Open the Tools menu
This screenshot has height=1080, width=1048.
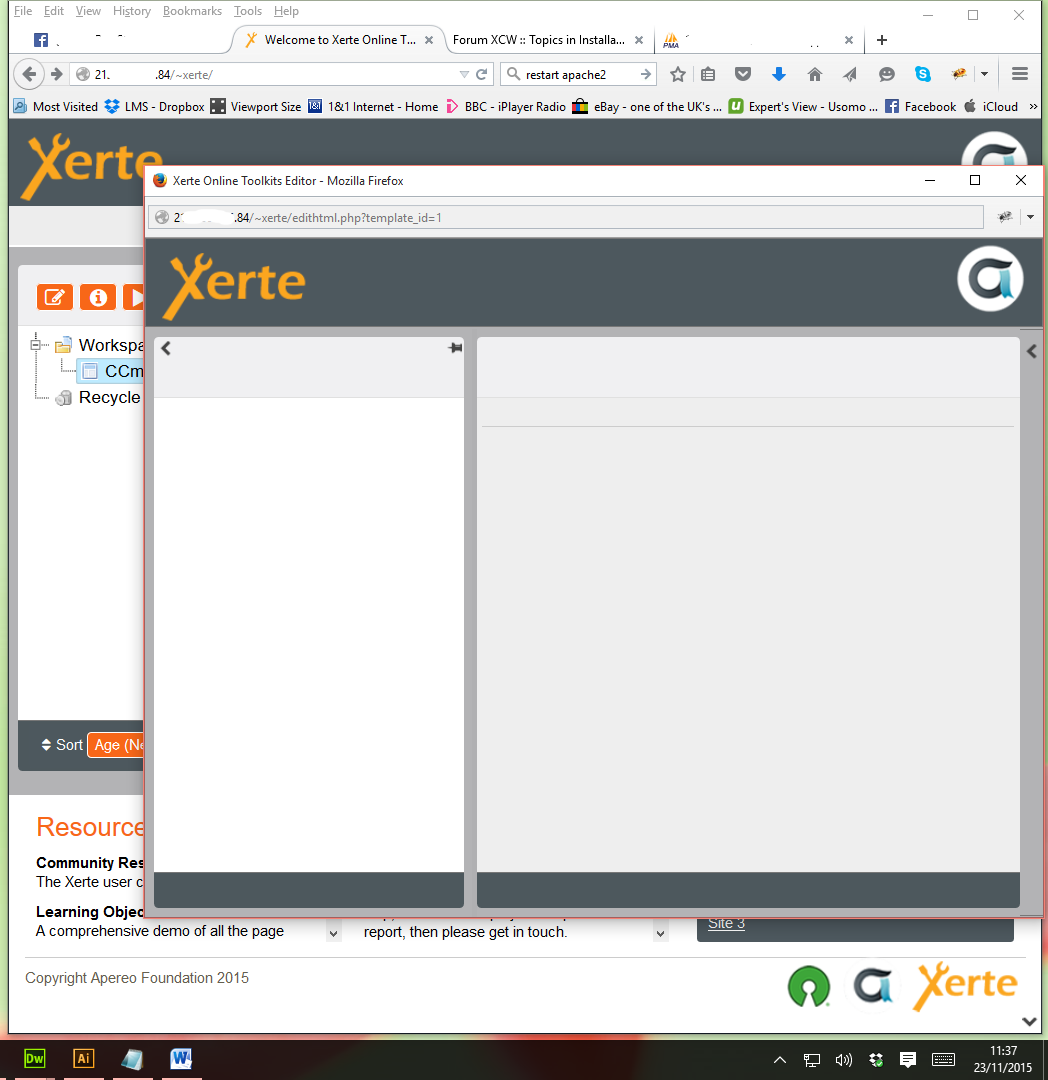(x=247, y=11)
